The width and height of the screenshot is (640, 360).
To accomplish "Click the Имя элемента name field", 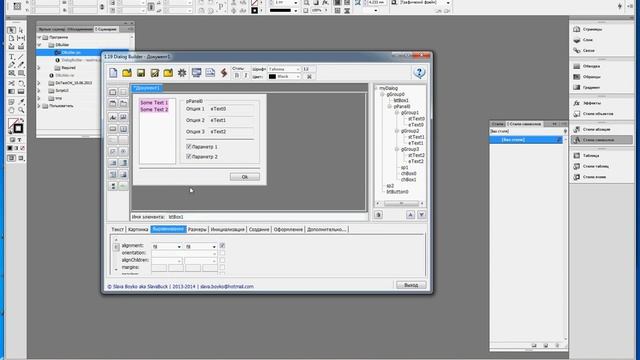I will click(x=266, y=217).
